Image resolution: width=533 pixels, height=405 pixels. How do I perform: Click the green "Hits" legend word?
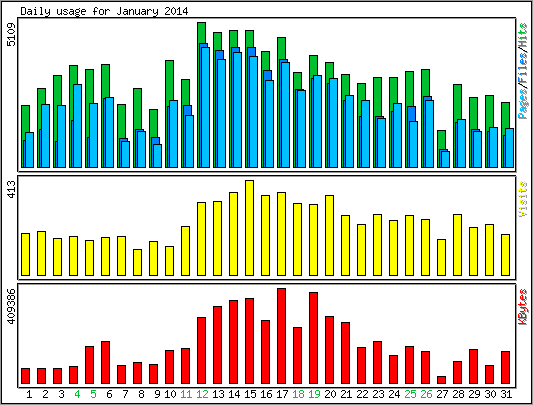[523, 36]
